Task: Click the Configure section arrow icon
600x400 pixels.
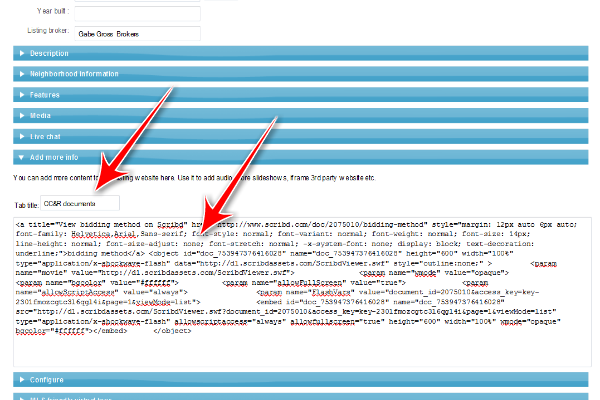Action: [22, 380]
